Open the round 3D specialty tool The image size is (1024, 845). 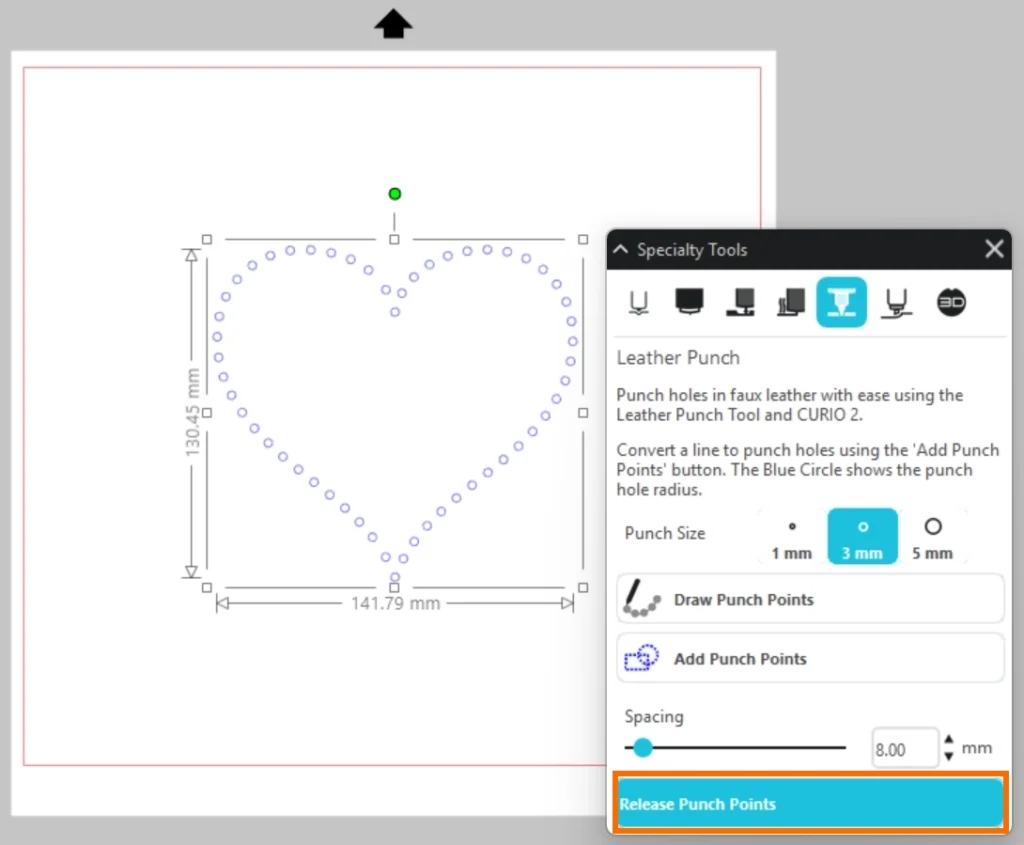tap(951, 301)
